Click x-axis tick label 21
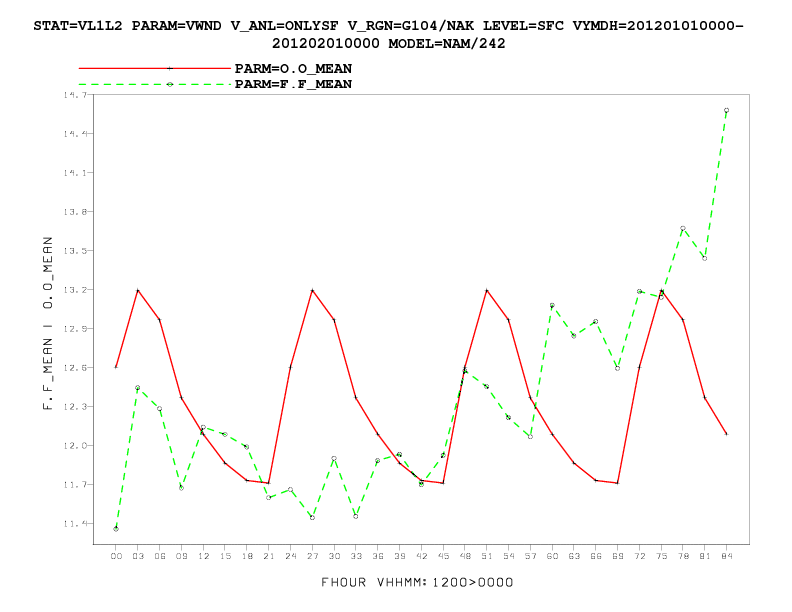This screenshot has height=612, width=792. 269,556
